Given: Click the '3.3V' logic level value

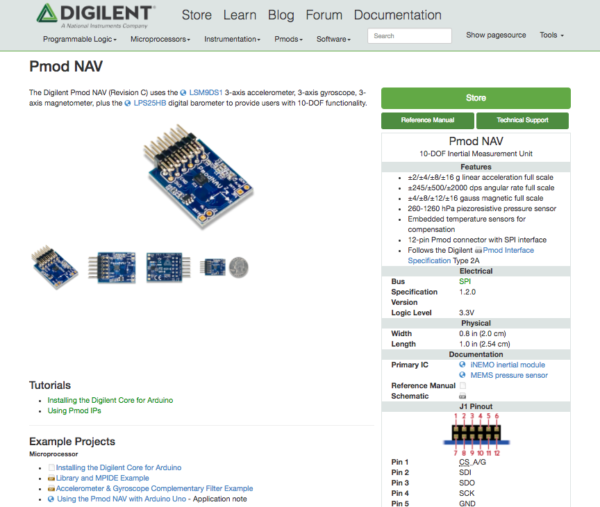Looking at the screenshot, I should pos(466,313).
